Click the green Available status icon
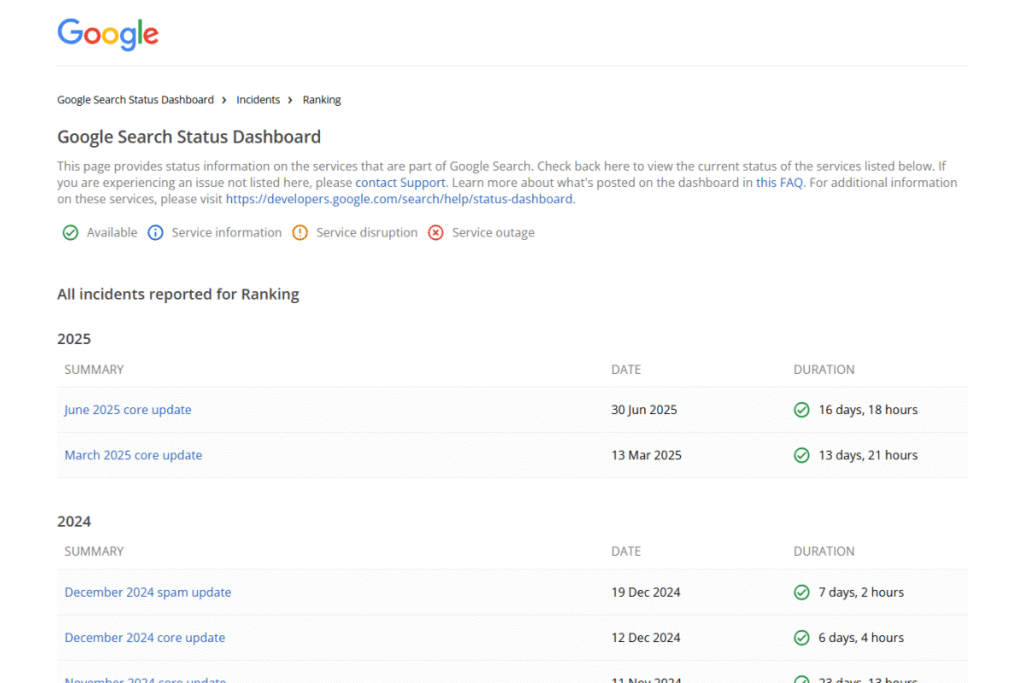1024x683 pixels. pos(70,233)
